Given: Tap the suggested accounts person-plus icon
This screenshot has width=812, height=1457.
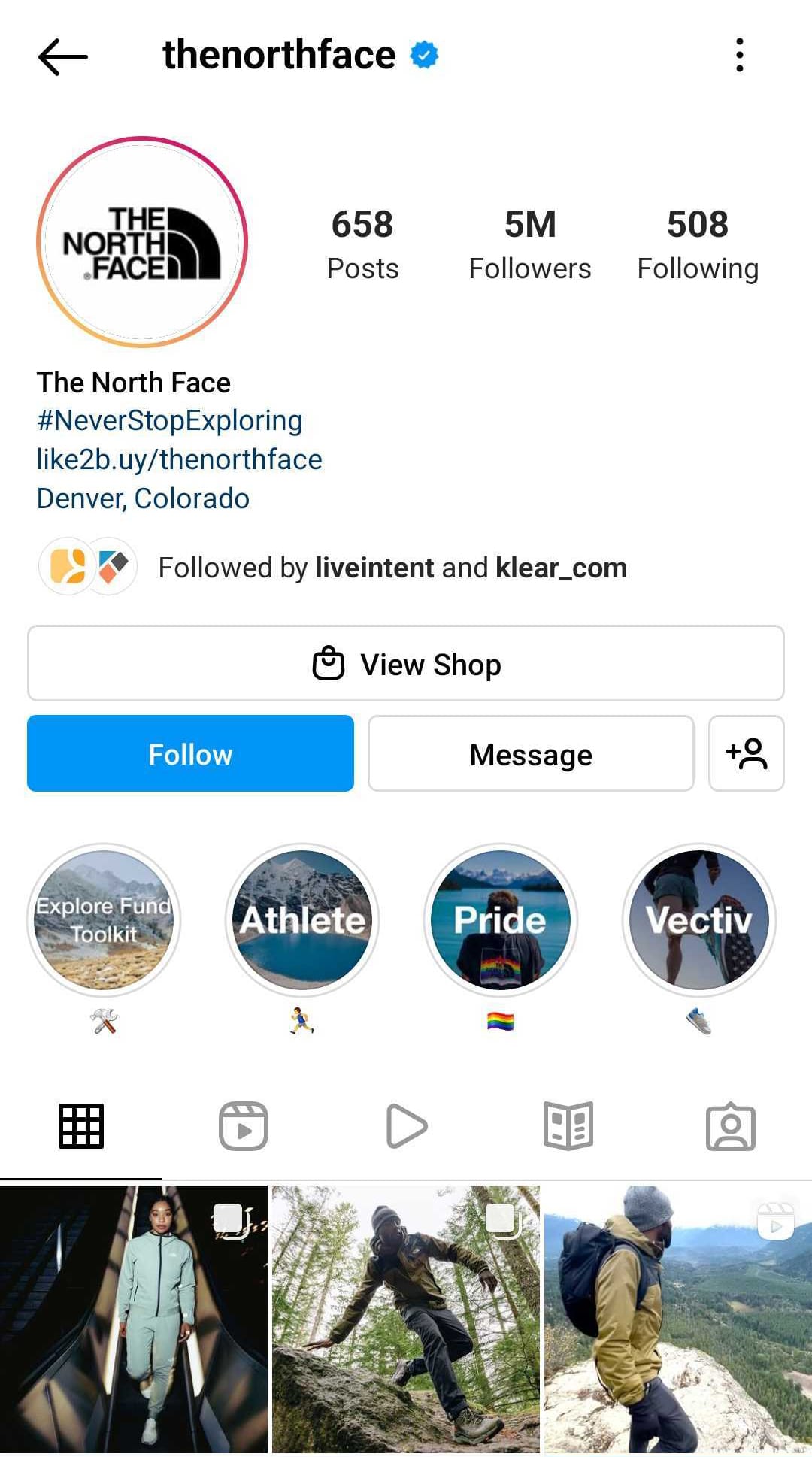Looking at the screenshot, I should pos(746,753).
